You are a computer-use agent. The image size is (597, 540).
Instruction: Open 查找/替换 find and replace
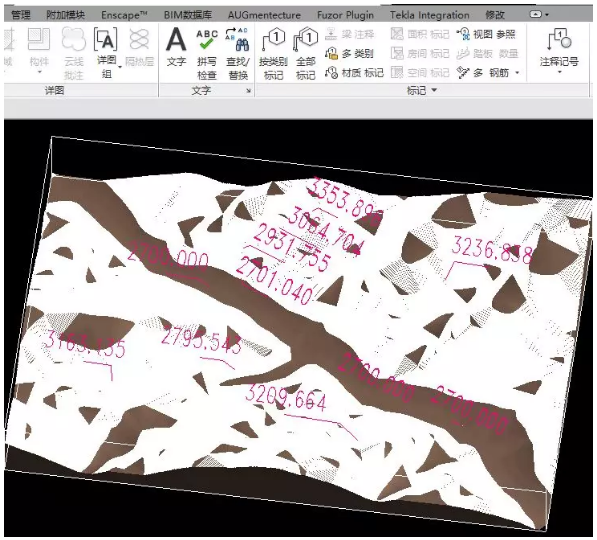coord(238,53)
